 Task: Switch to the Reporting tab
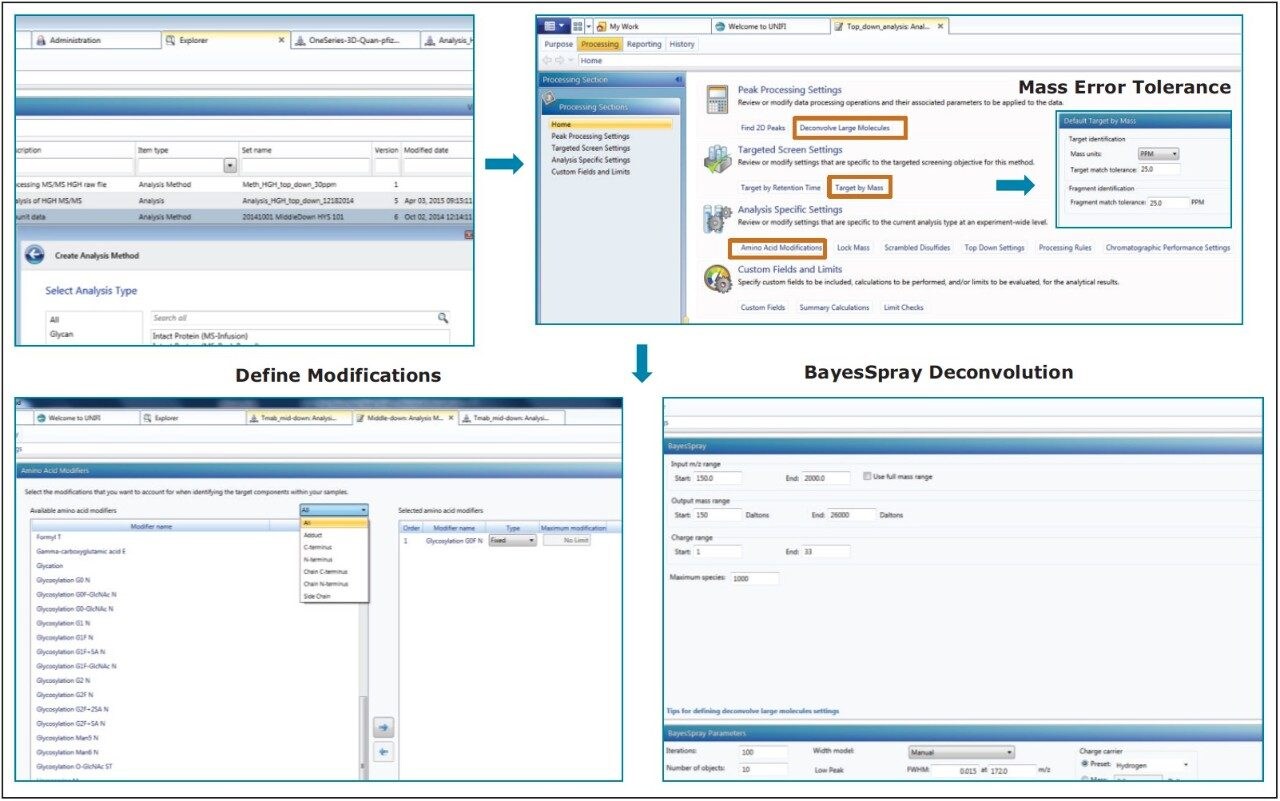click(x=644, y=44)
